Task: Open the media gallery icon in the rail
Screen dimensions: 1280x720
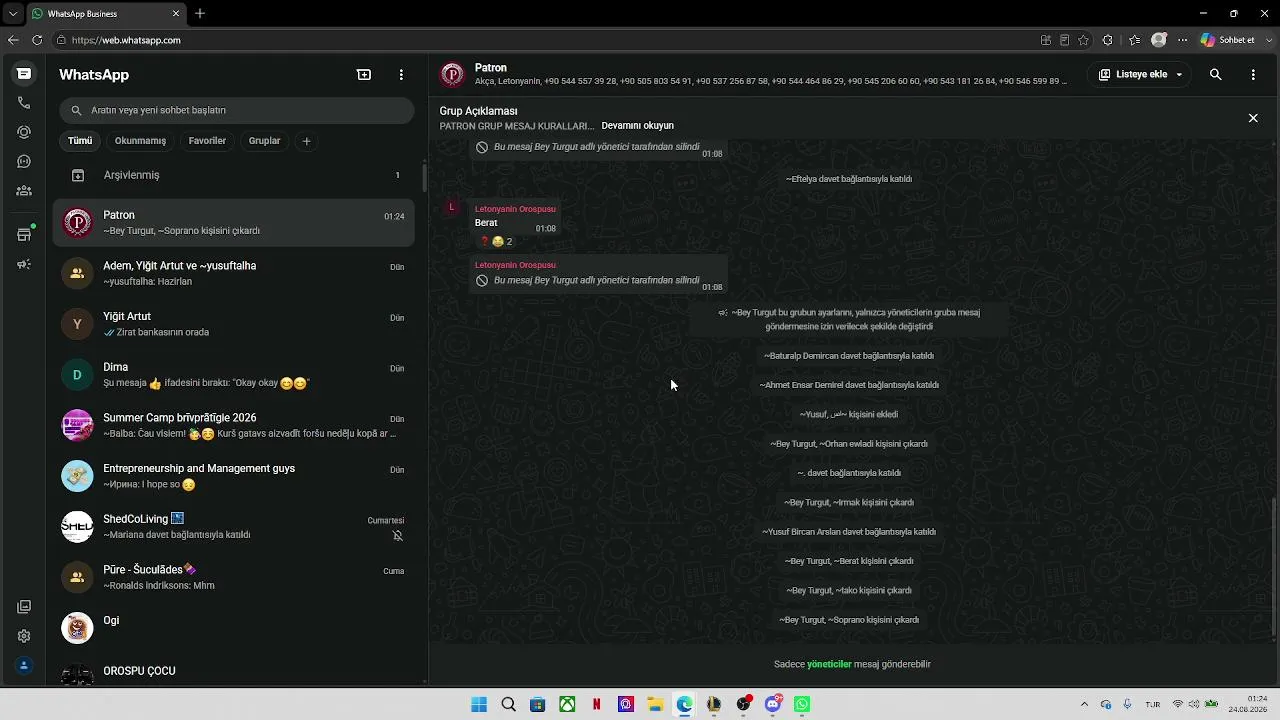Action: pyautogui.click(x=24, y=607)
